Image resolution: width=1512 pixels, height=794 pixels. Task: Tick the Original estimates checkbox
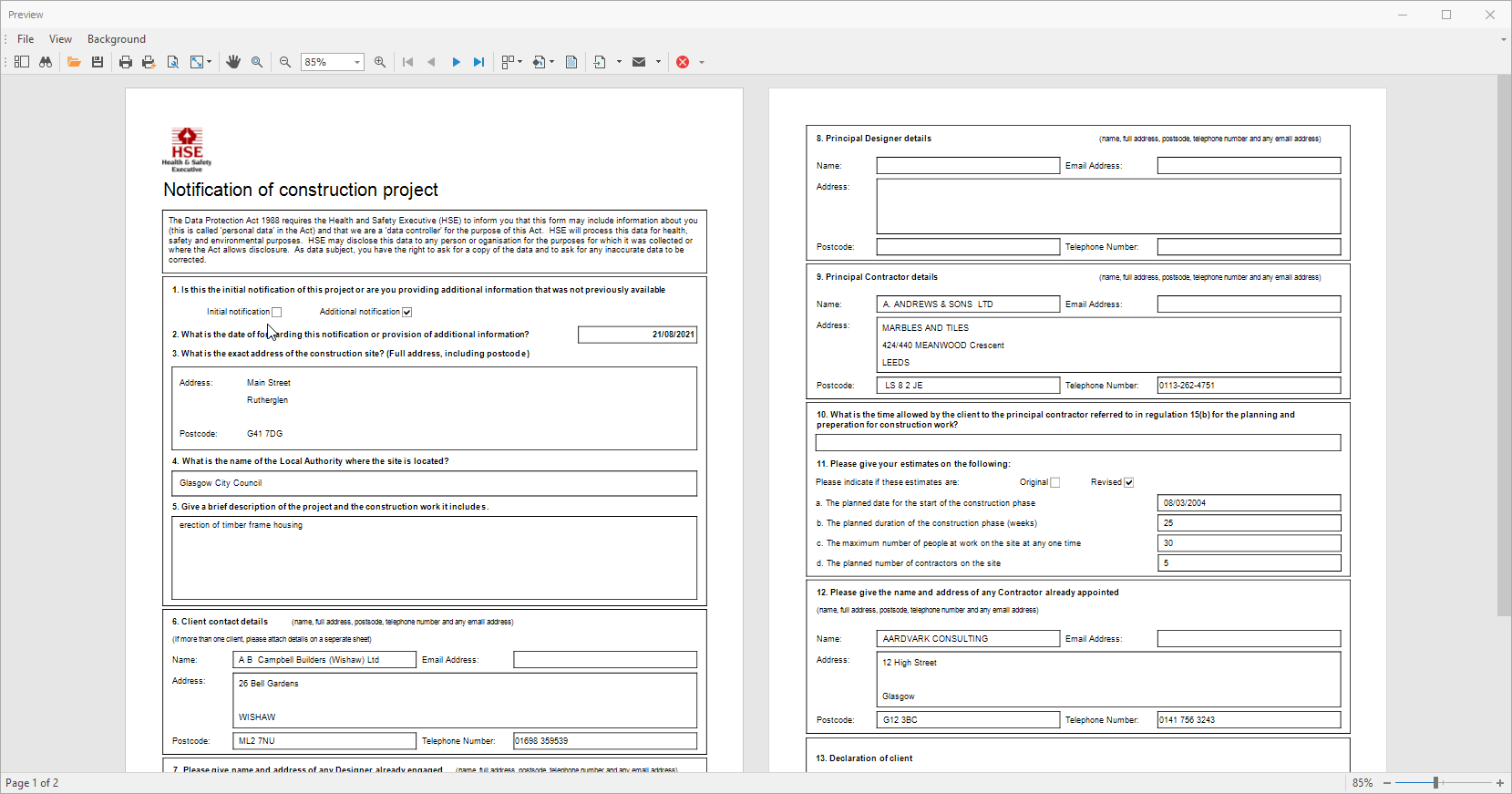(x=1055, y=482)
